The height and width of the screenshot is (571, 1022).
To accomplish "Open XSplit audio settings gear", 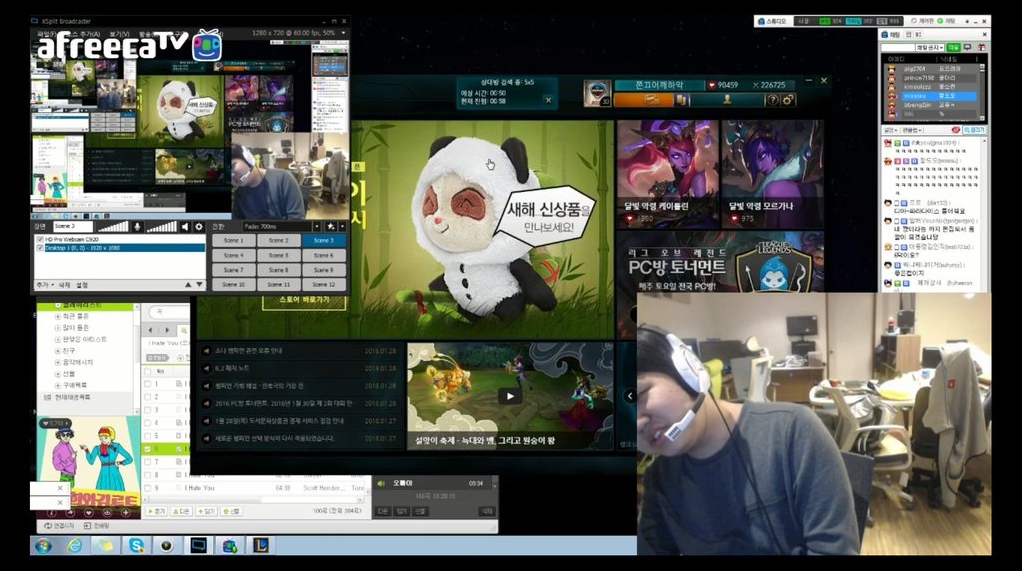I will 199,226.
